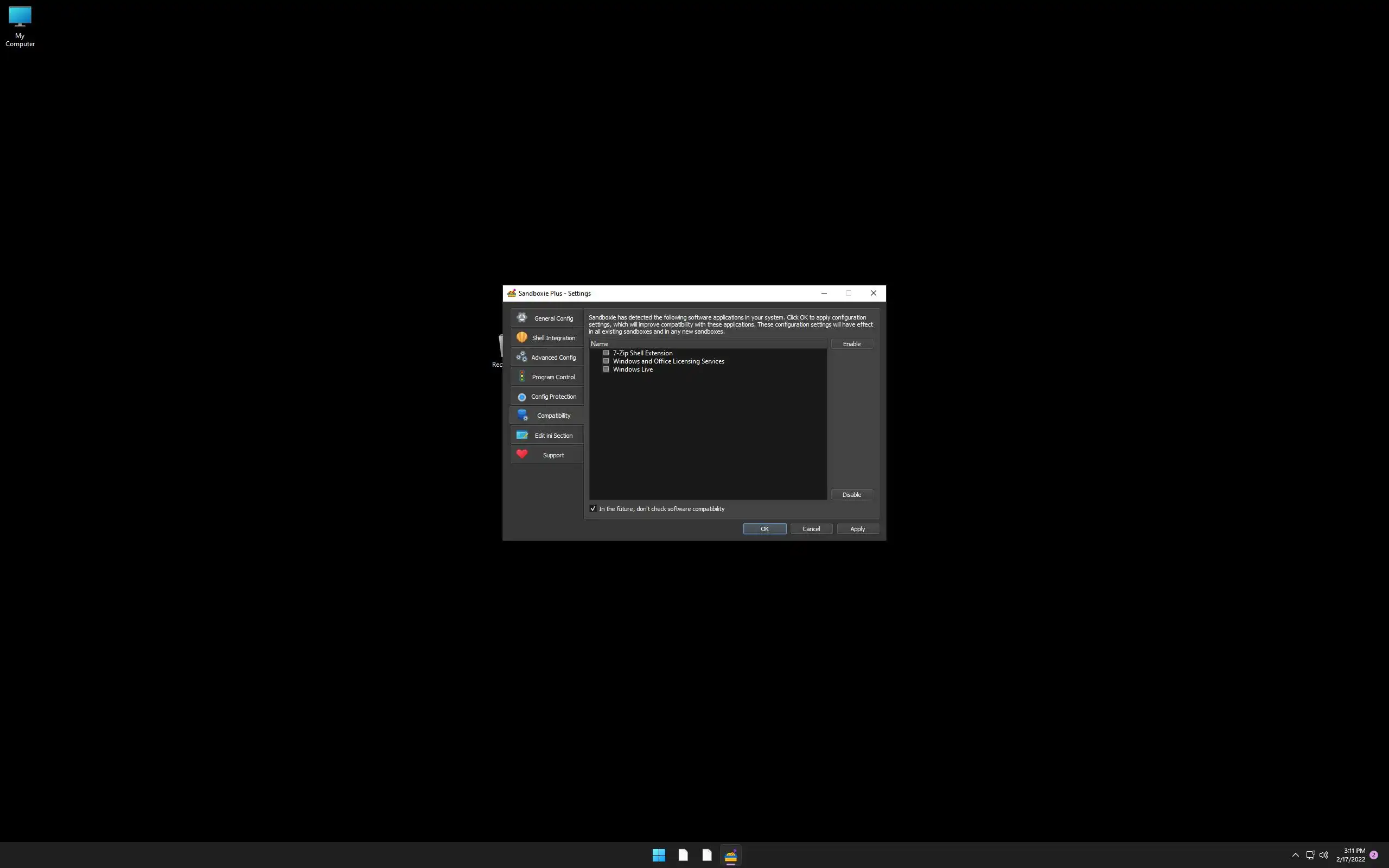Check the 7-Zip Shell Extension checkbox
This screenshot has height=868, width=1389.
click(x=606, y=353)
